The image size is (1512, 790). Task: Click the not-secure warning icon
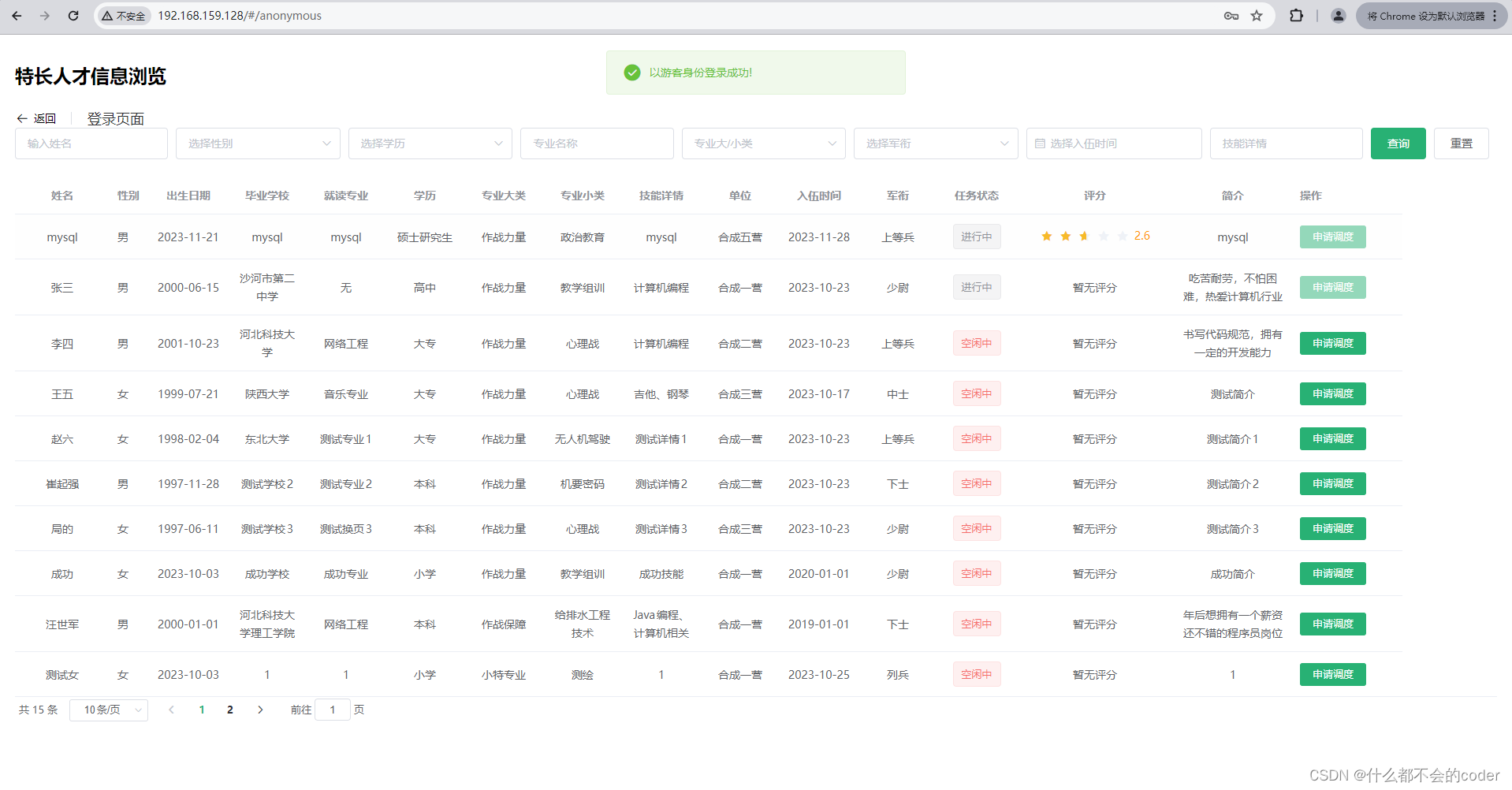pos(107,16)
